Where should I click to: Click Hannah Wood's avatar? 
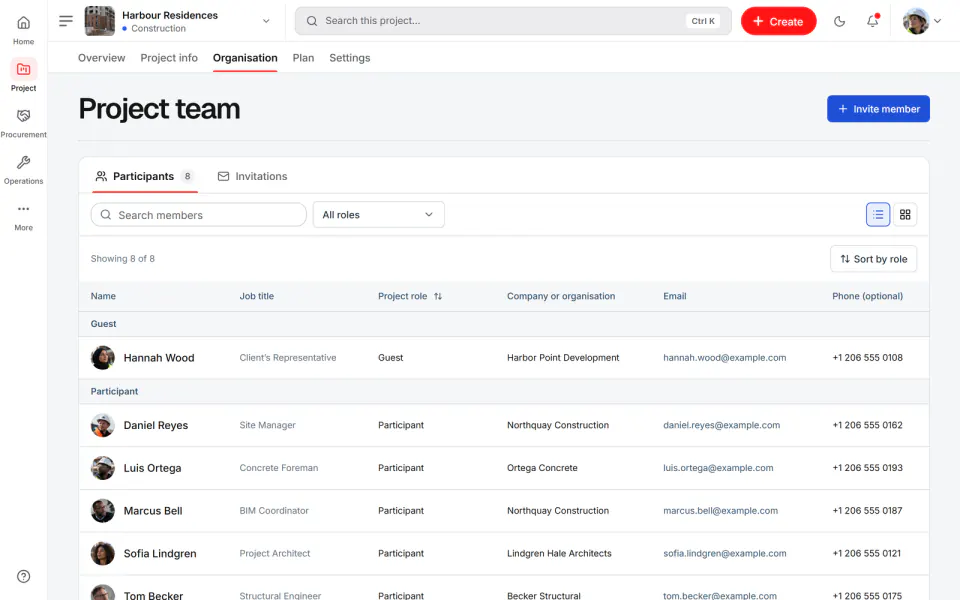tap(102, 358)
